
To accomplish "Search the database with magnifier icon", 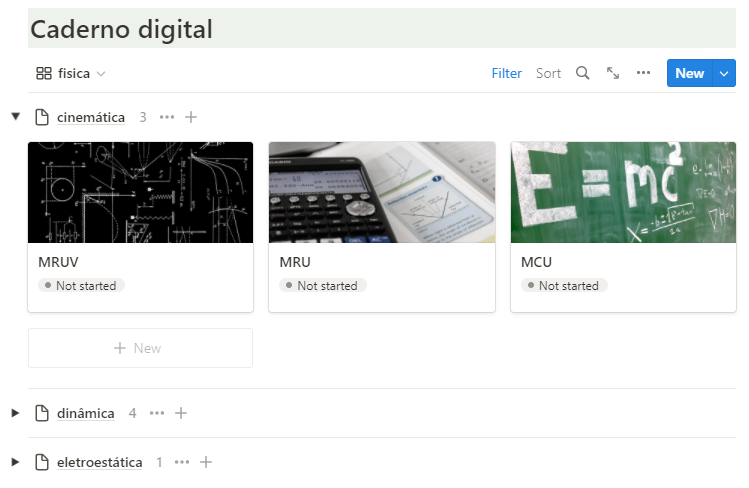I will [582, 73].
